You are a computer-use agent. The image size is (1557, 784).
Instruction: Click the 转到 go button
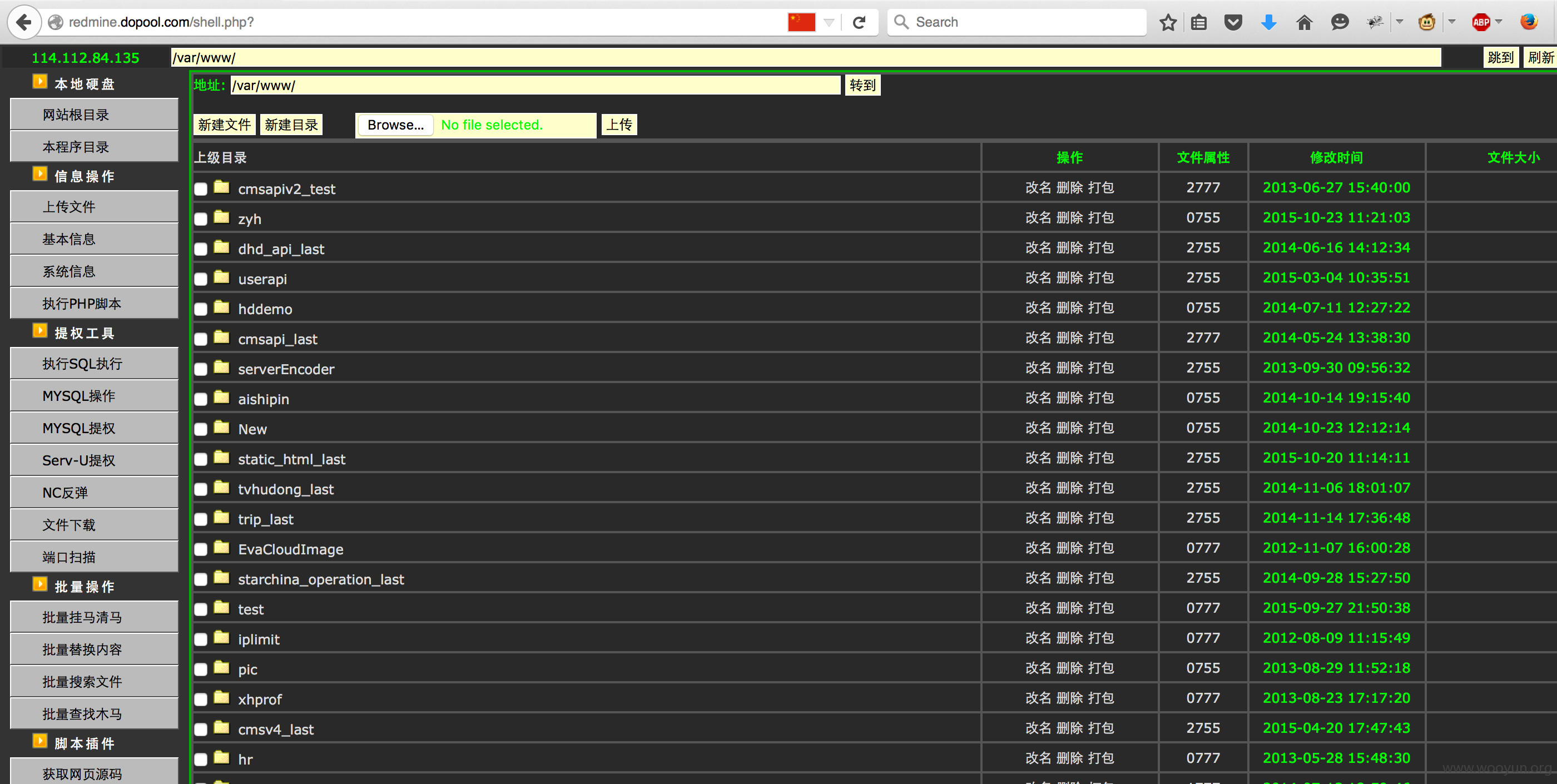click(862, 85)
